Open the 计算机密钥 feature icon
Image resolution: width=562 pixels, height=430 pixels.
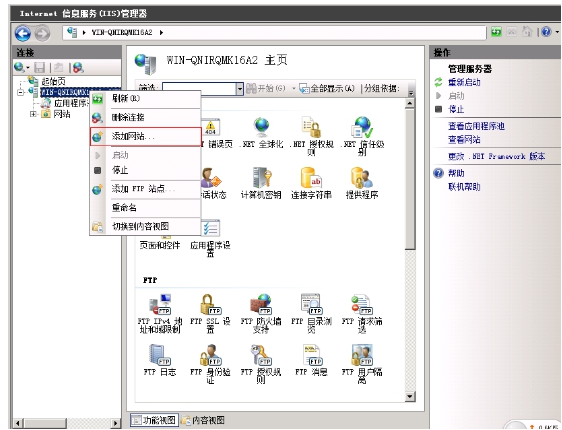[261, 183]
